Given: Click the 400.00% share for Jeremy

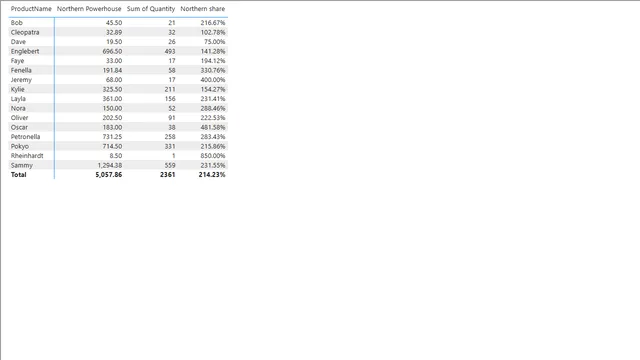Looking at the screenshot, I should click(213, 80).
